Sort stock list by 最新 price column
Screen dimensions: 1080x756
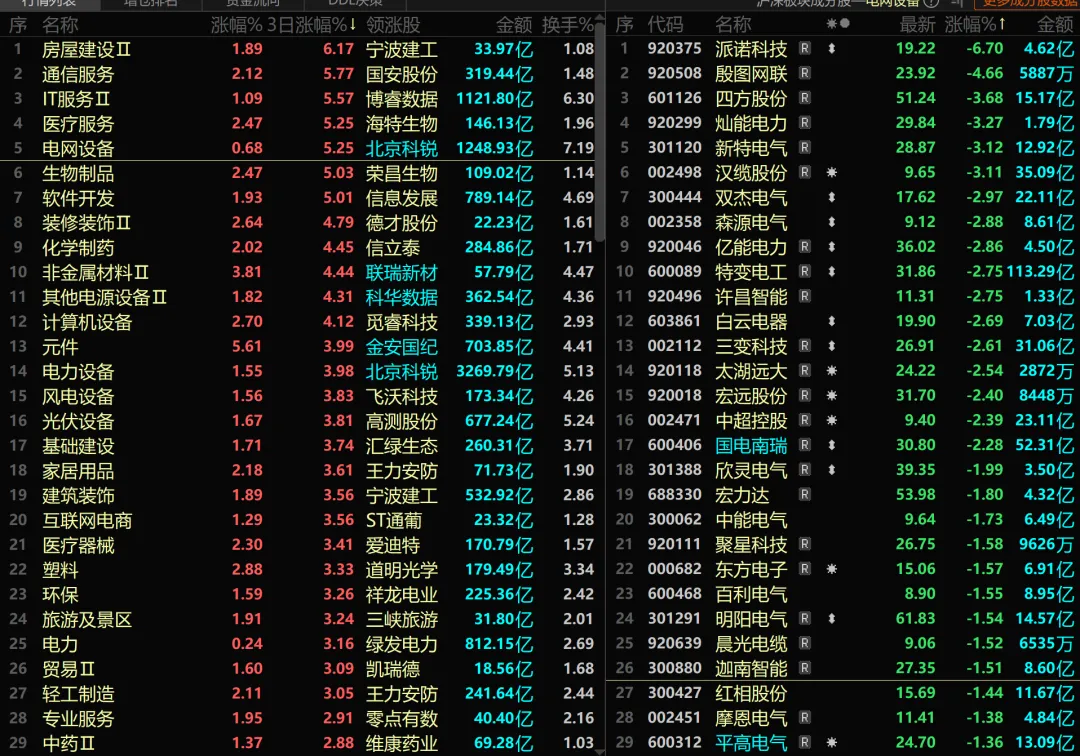coord(917,25)
